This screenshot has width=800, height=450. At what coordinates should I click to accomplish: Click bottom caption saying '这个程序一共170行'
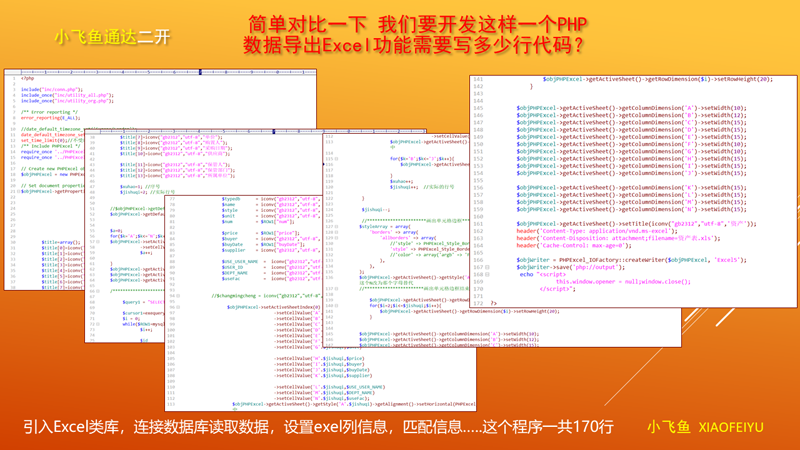tap(548, 427)
